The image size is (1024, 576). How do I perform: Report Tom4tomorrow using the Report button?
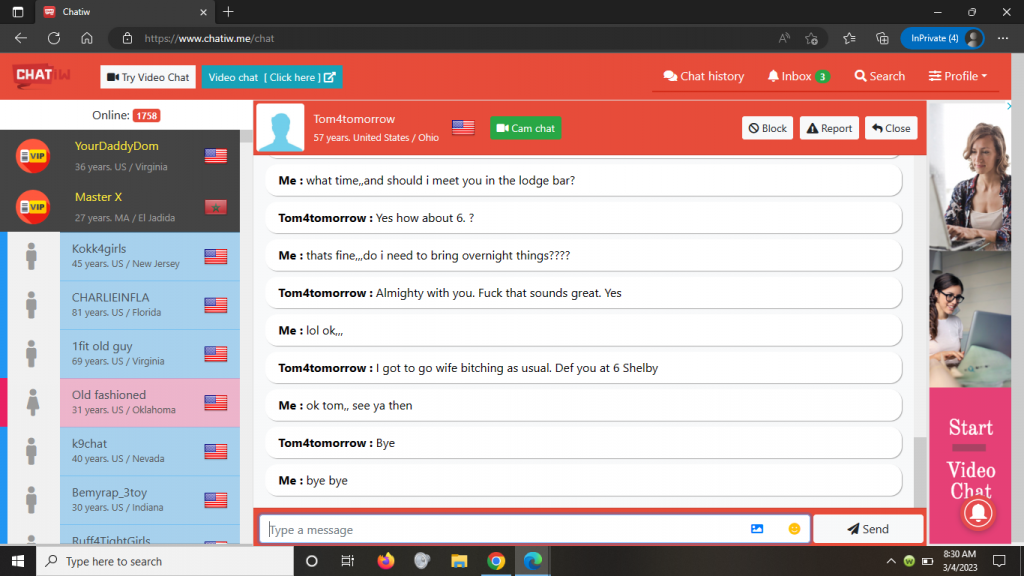(829, 128)
